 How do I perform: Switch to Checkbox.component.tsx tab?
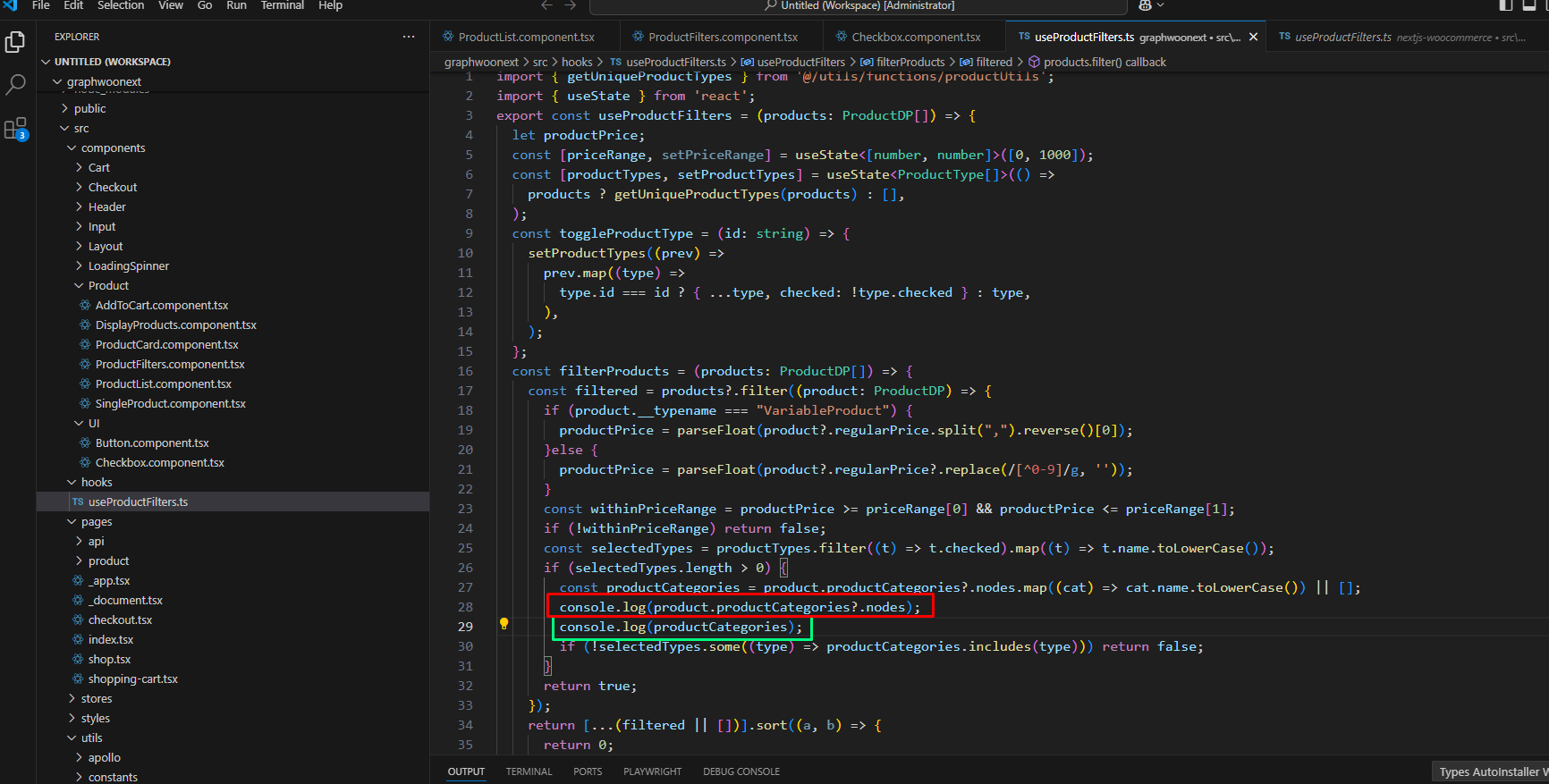(x=916, y=38)
